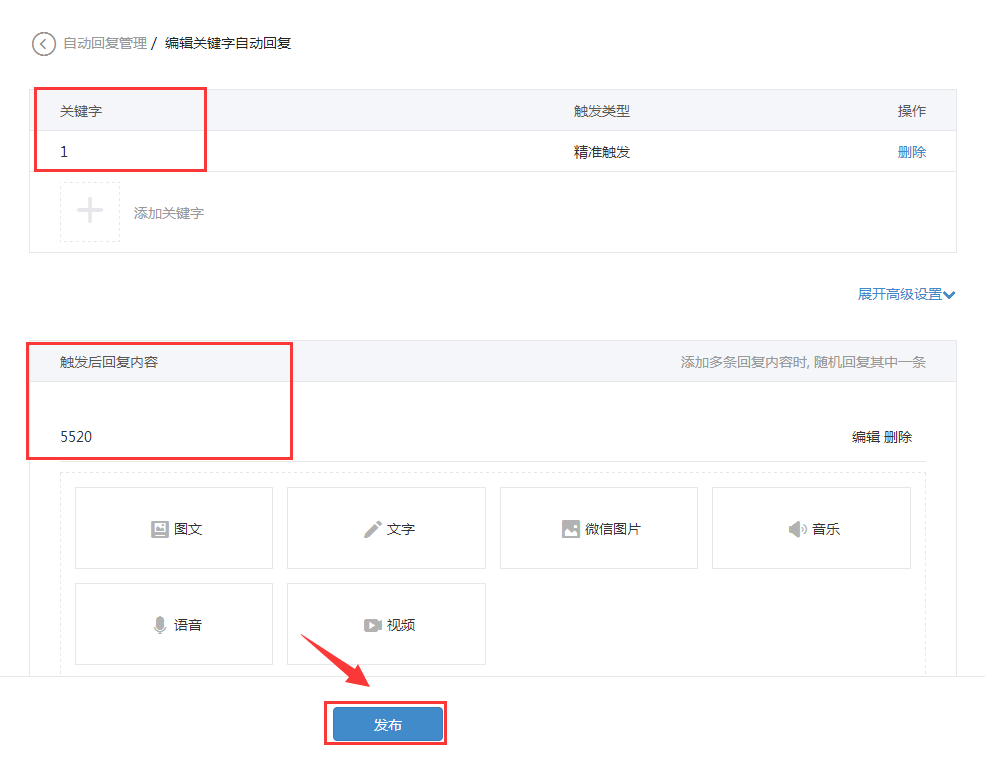Click the 操作 column header

[x=912, y=111]
